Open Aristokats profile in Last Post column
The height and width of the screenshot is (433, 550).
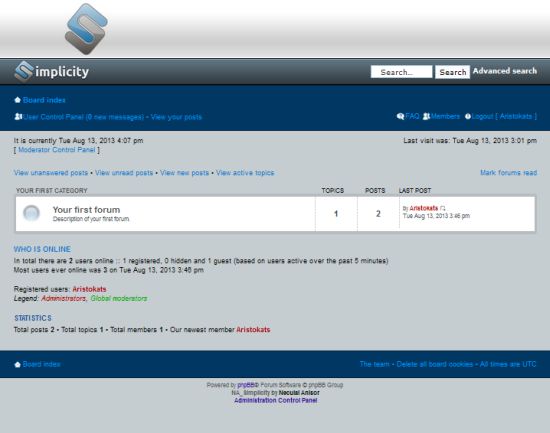424,208
